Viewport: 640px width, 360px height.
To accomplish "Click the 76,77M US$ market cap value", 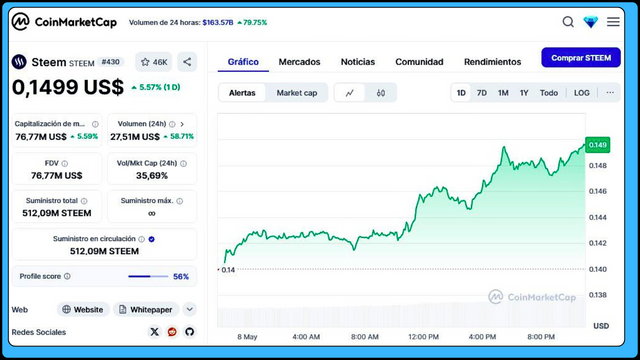I will click(41, 137).
